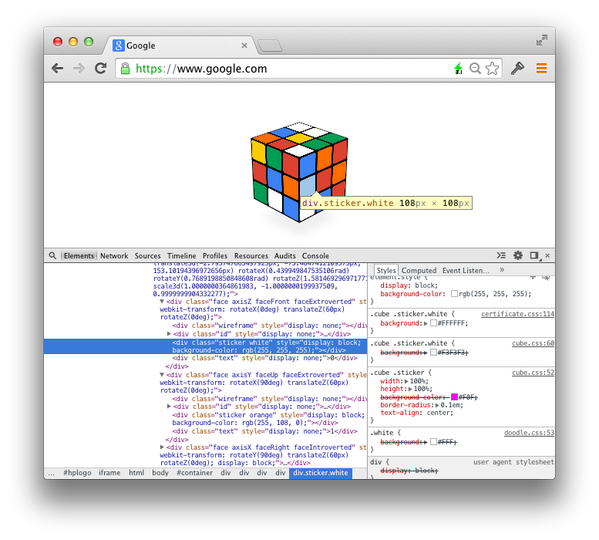Go back using the browser back arrow
599x540 pixels.
[x=57, y=68]
